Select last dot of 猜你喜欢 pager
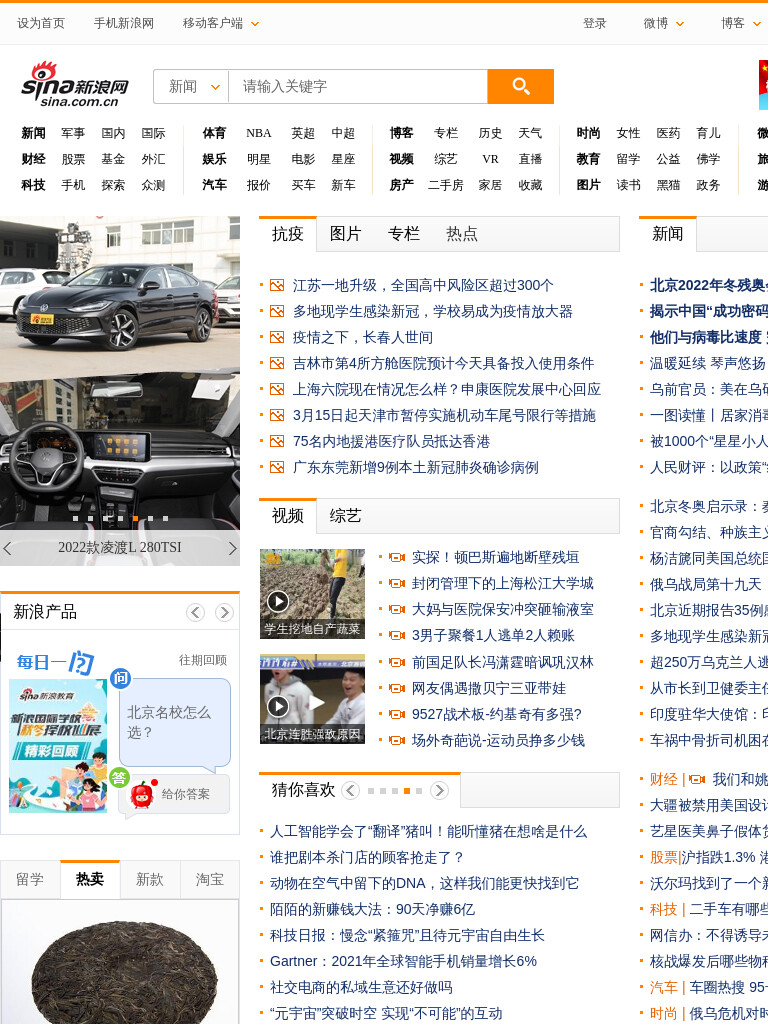Screen dimensions: 768x1024 point(419,791)
